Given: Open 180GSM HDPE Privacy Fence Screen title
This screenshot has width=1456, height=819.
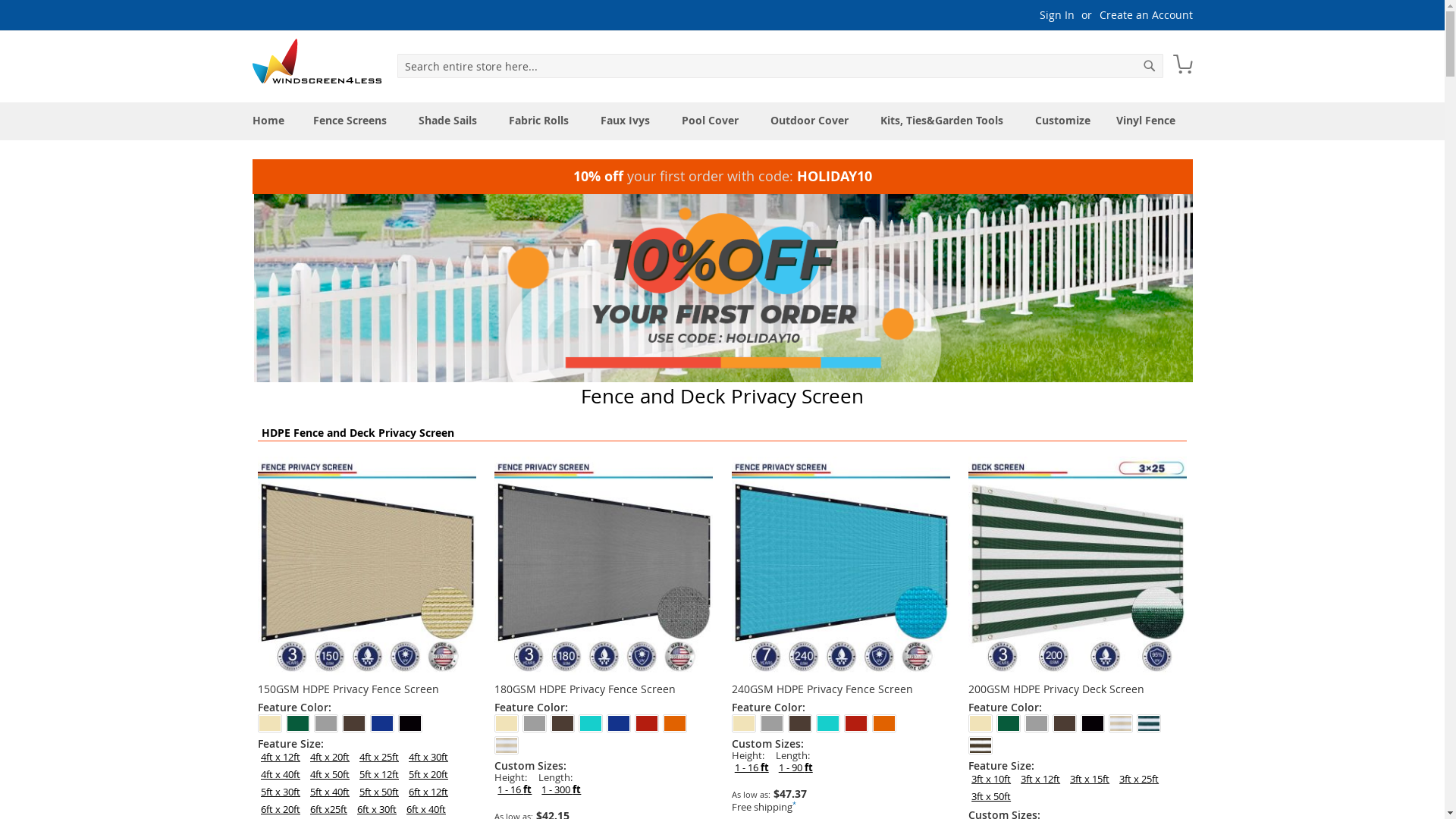Looking at the screenshot, I should click(585, 689).
